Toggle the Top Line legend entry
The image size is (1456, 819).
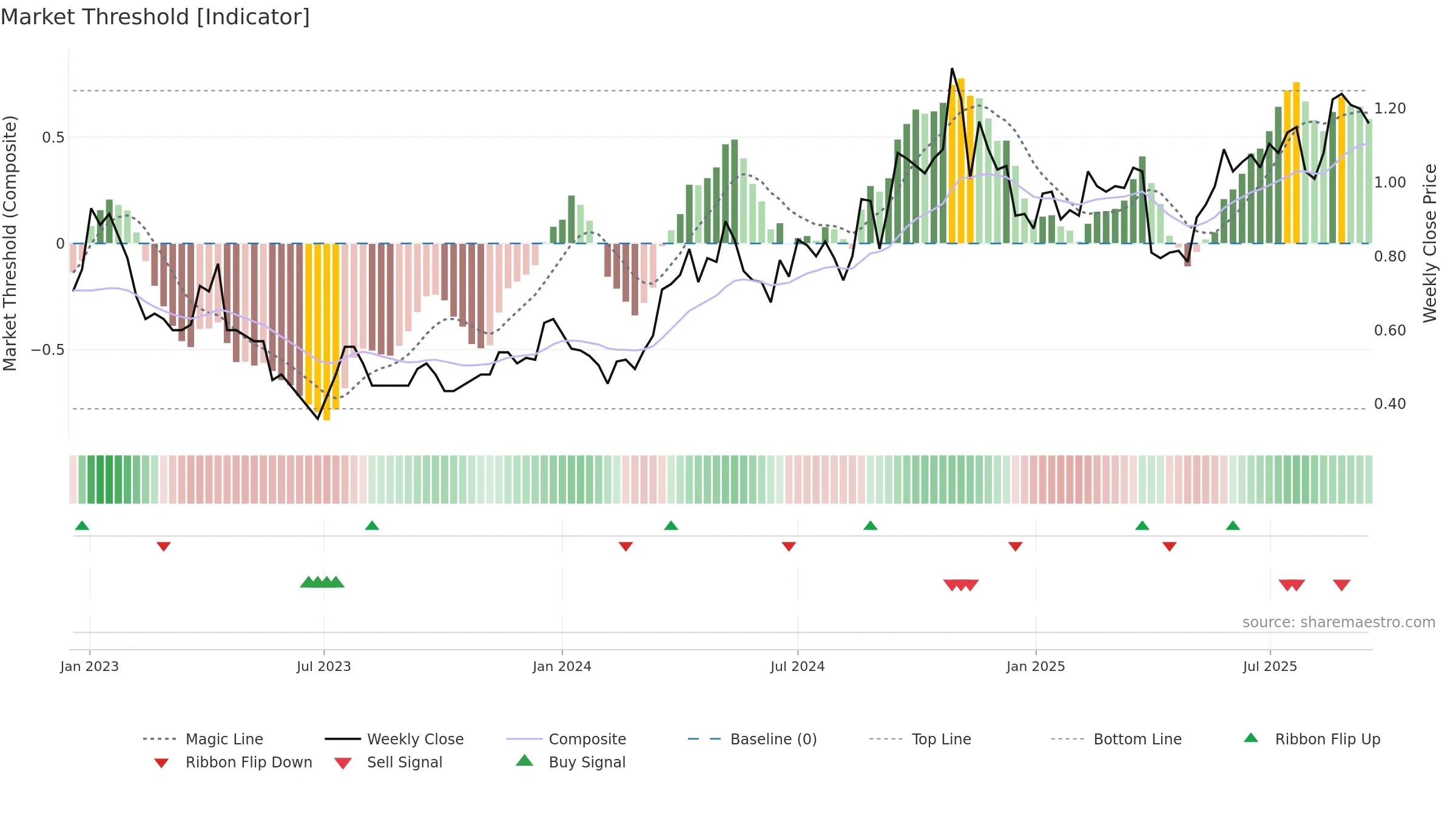point(920,739)
